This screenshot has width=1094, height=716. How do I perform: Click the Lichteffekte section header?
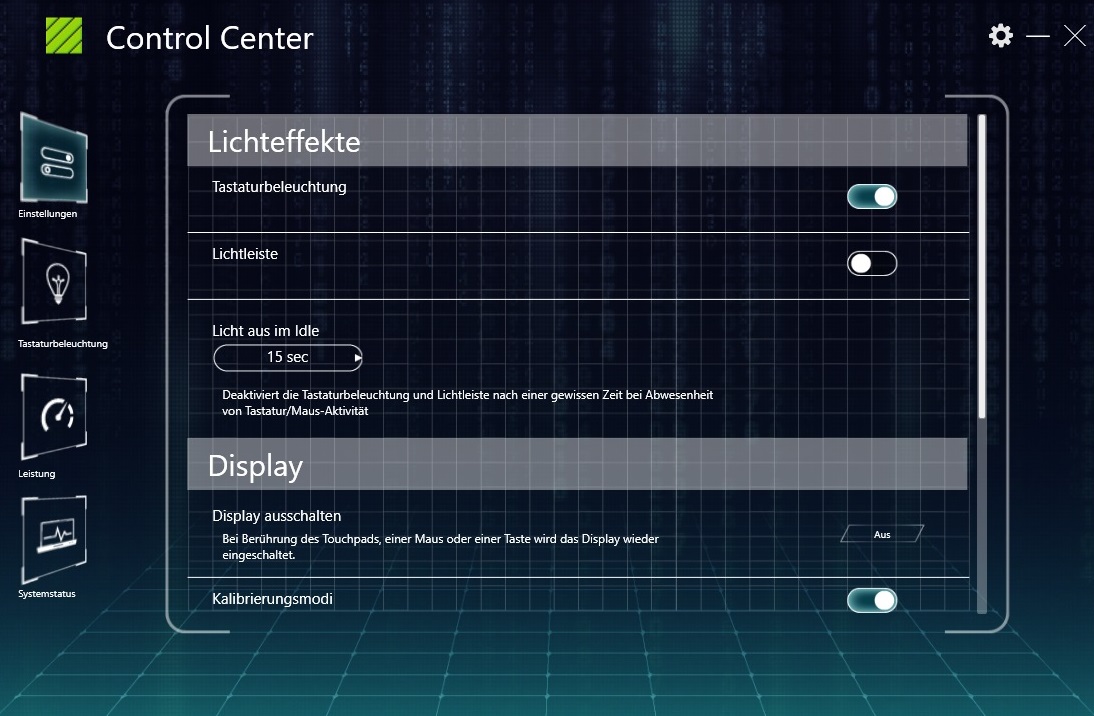click(x=577, y=140)
